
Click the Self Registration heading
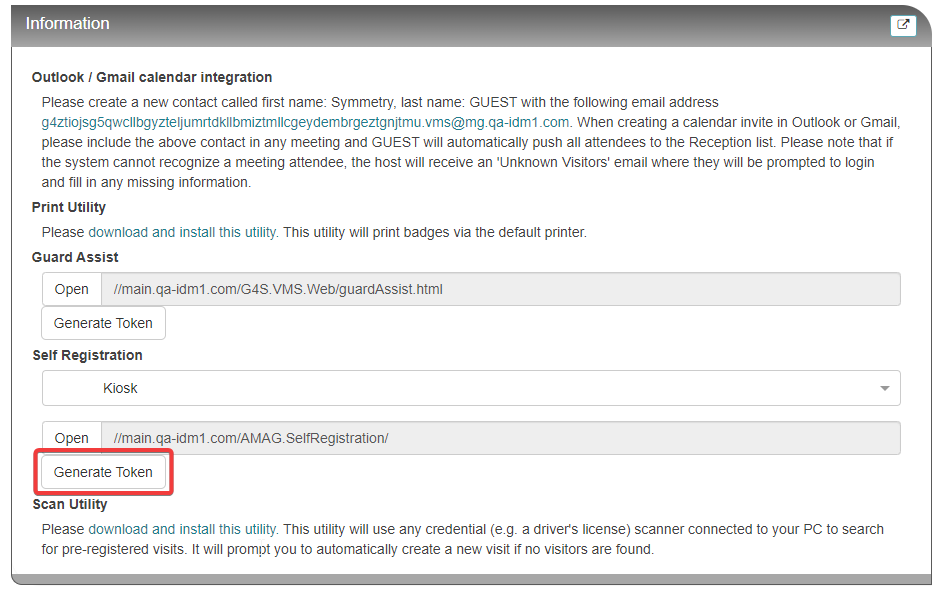(87, 355)
